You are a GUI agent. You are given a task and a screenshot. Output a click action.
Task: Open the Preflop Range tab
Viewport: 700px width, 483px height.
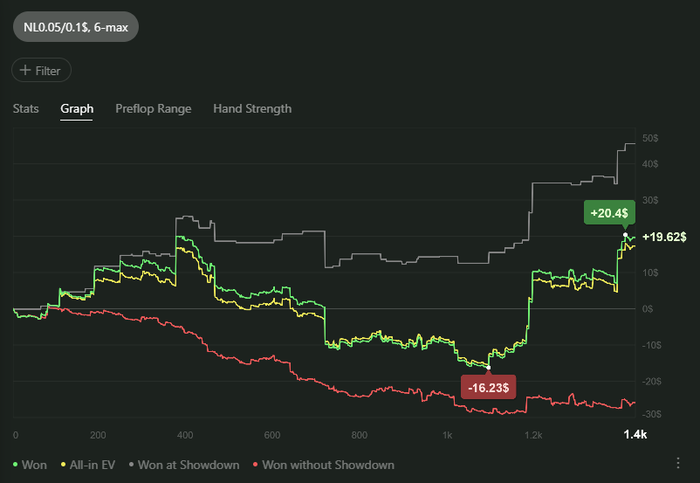point(153,108)
